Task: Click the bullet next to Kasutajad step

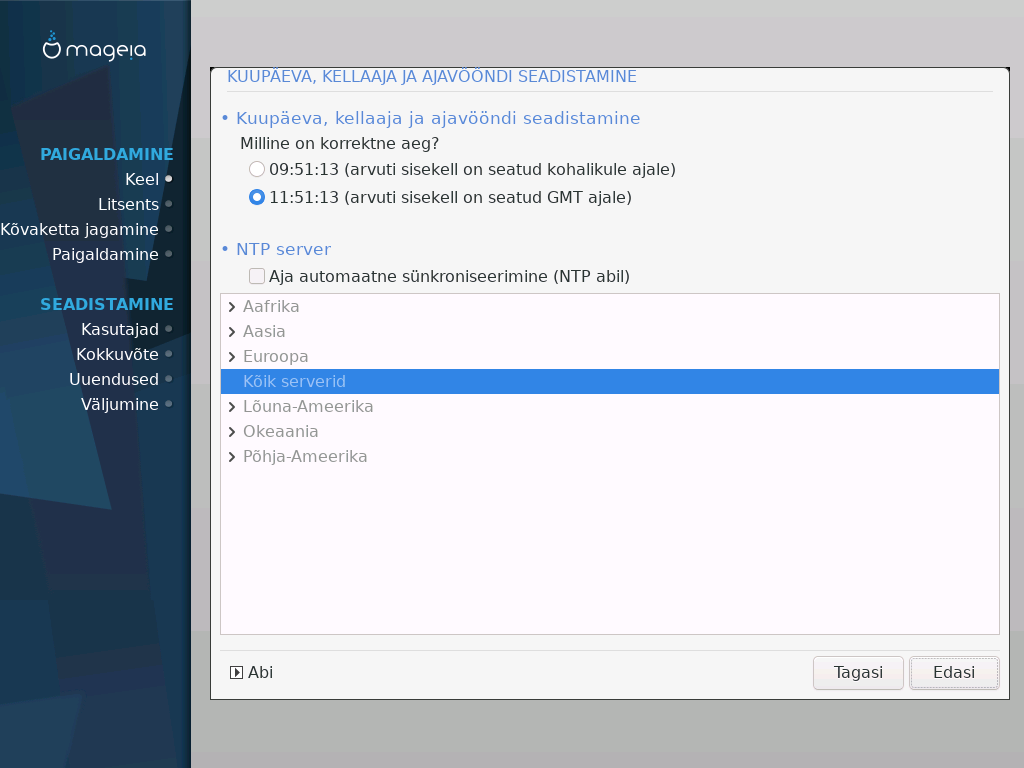Action: [168, 329]
